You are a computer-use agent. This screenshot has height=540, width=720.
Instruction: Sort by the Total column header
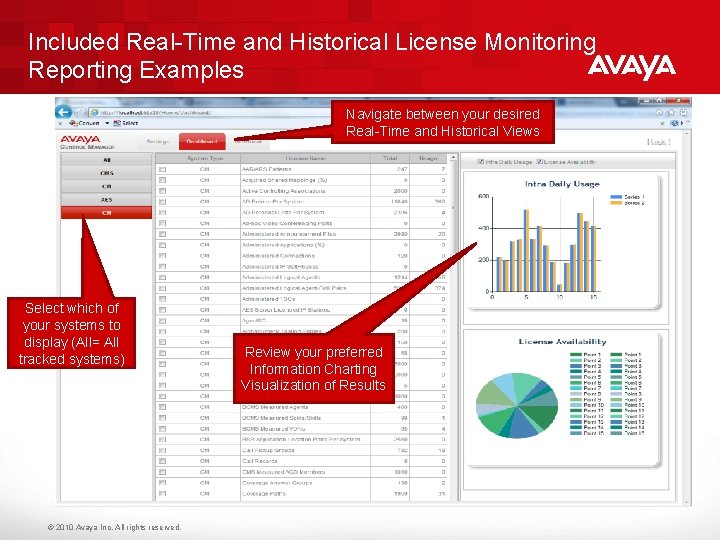click(x=390, y=158)
